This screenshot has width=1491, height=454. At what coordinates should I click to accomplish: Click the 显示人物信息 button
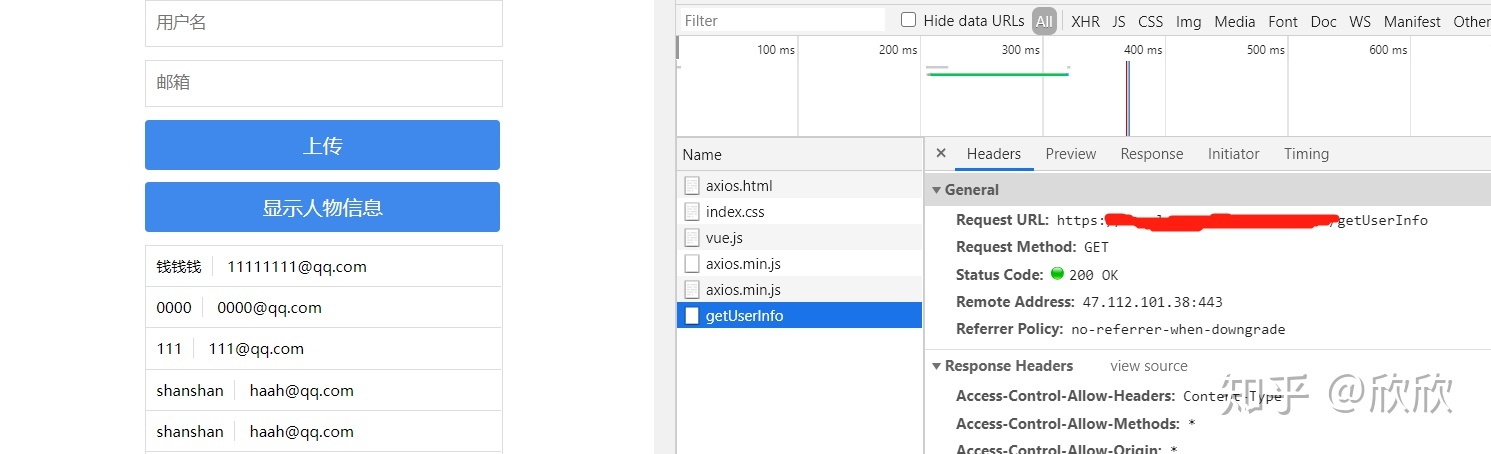click(x=322, y=207)
